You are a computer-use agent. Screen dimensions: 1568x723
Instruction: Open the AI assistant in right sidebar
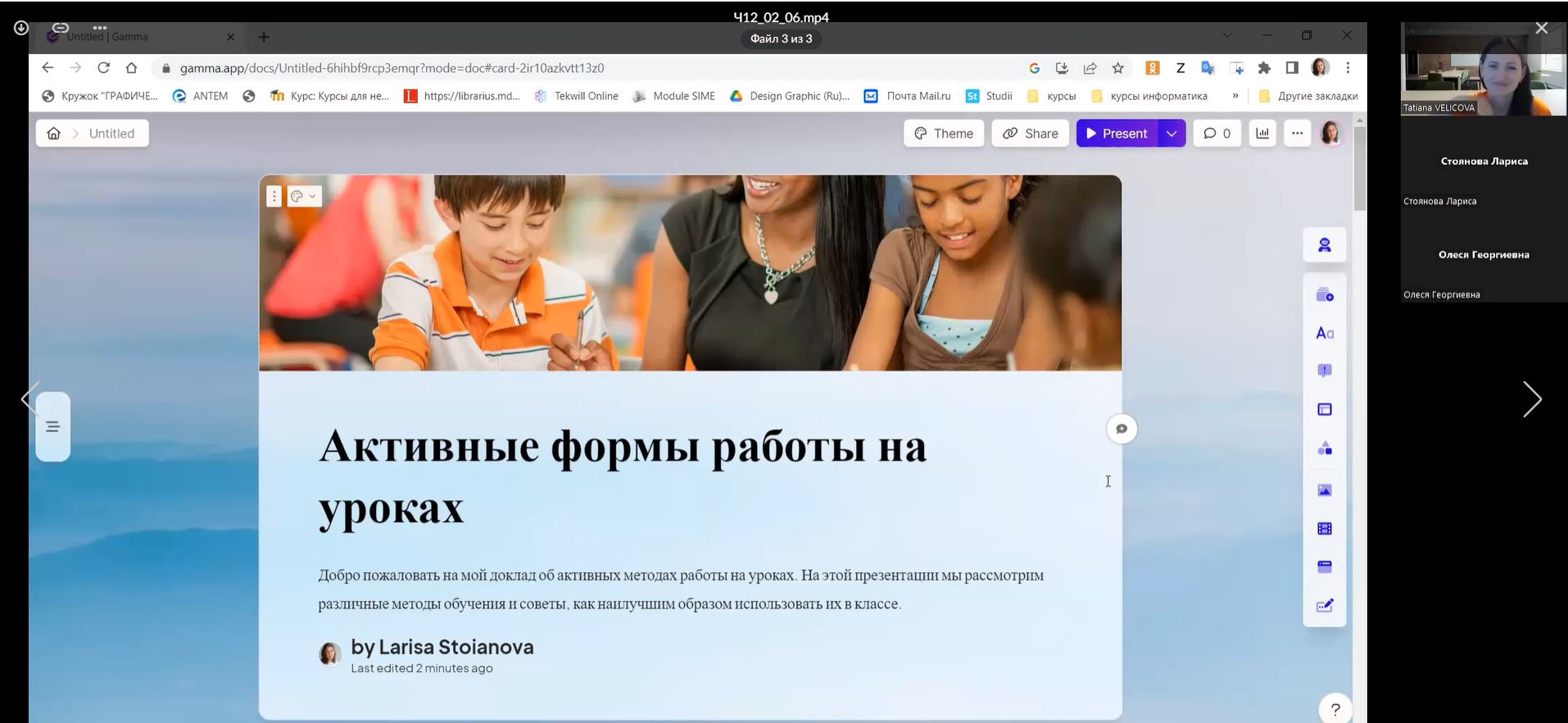(x=1324, y=245)
